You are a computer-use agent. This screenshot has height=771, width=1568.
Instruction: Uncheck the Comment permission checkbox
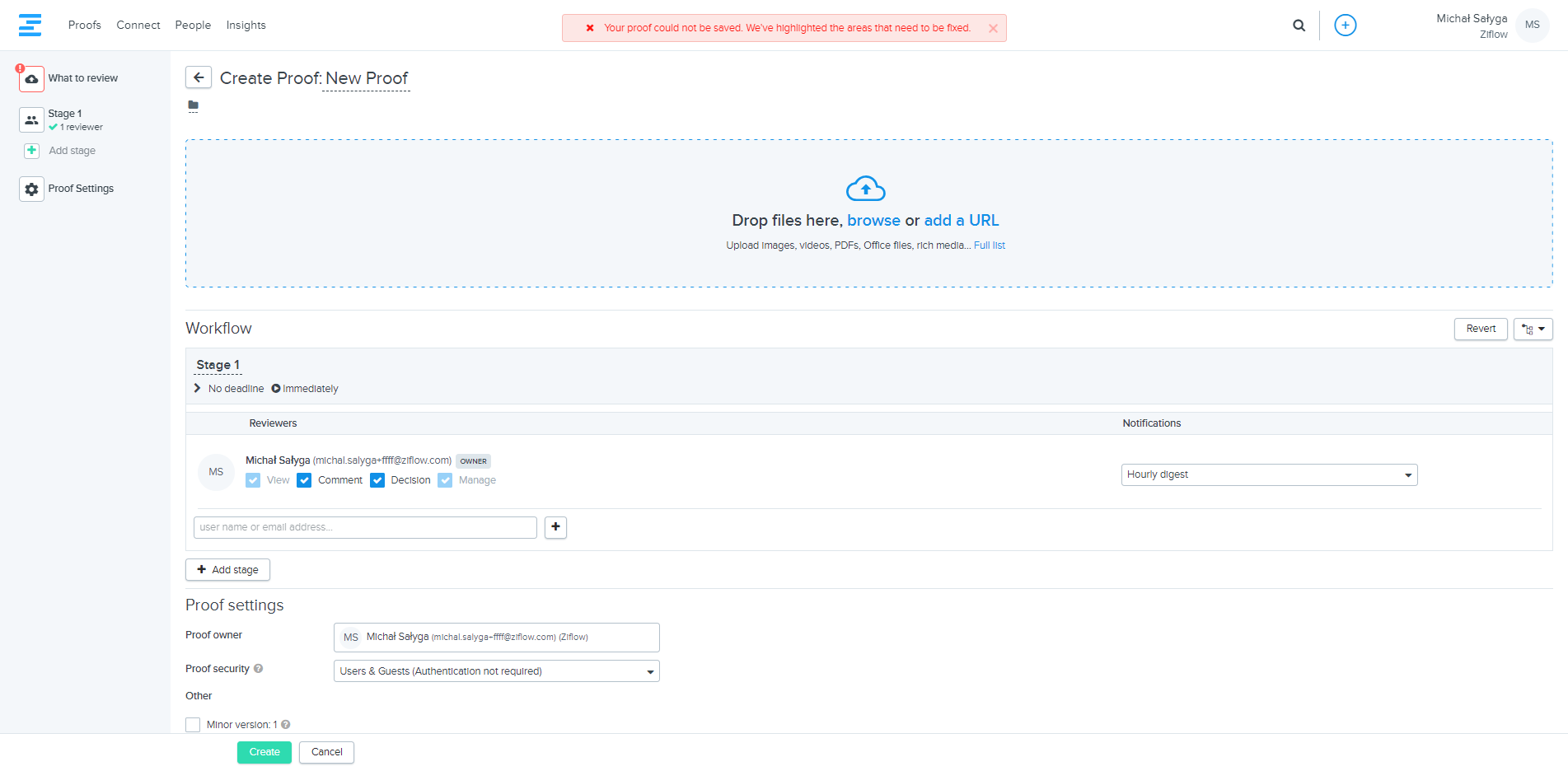pyautogui.click(x=304, y=480)
